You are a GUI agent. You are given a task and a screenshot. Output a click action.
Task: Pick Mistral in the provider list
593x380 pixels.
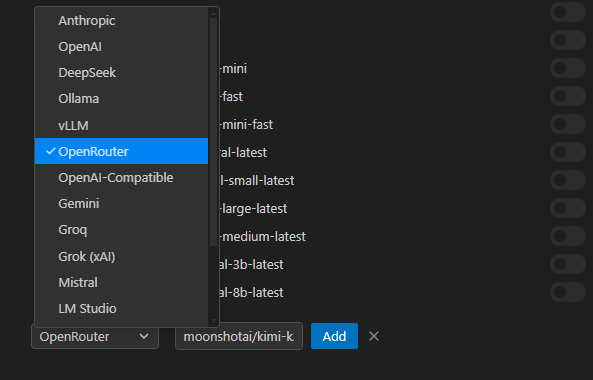(121, 282)
